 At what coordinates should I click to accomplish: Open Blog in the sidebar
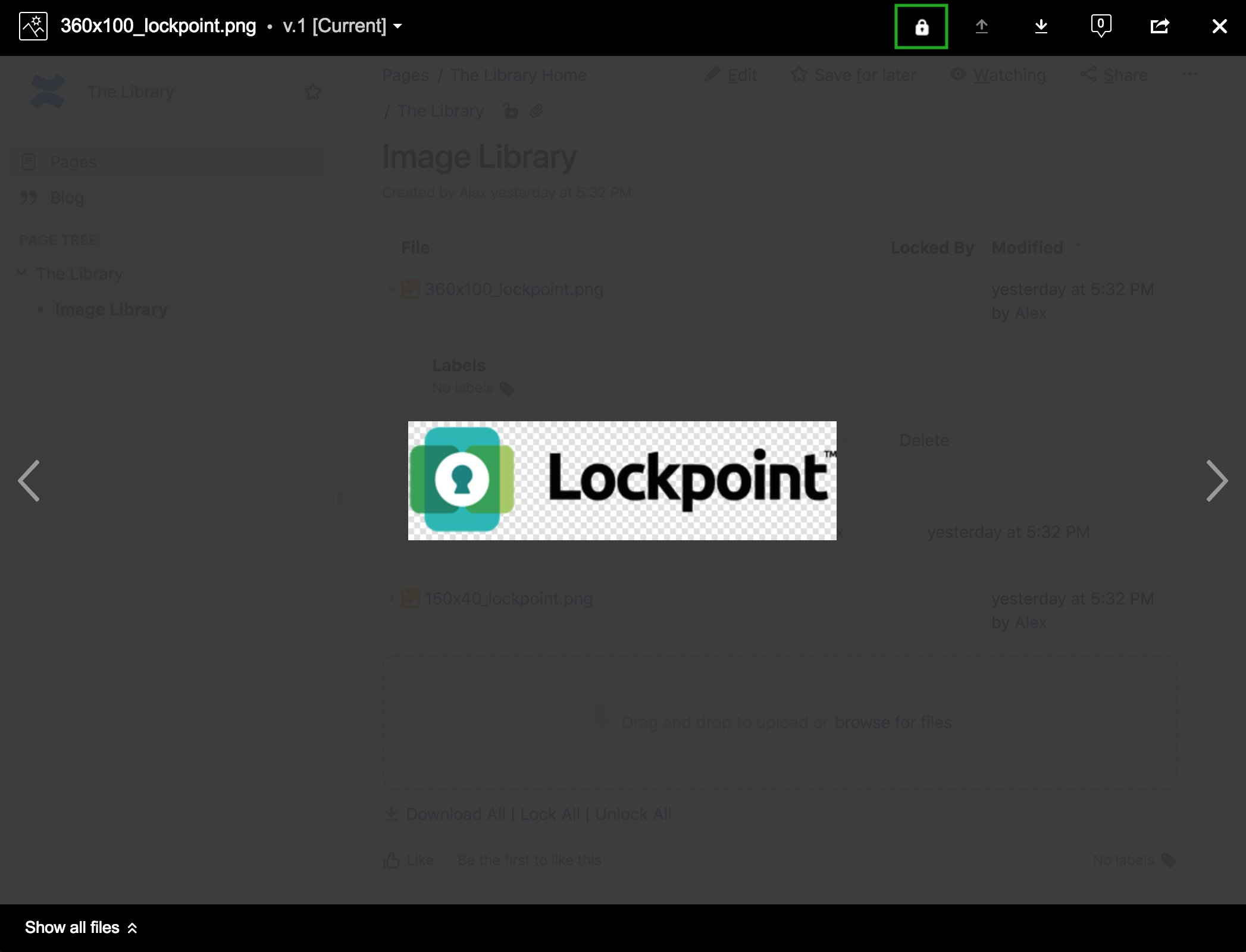click(x=67, y=198)
